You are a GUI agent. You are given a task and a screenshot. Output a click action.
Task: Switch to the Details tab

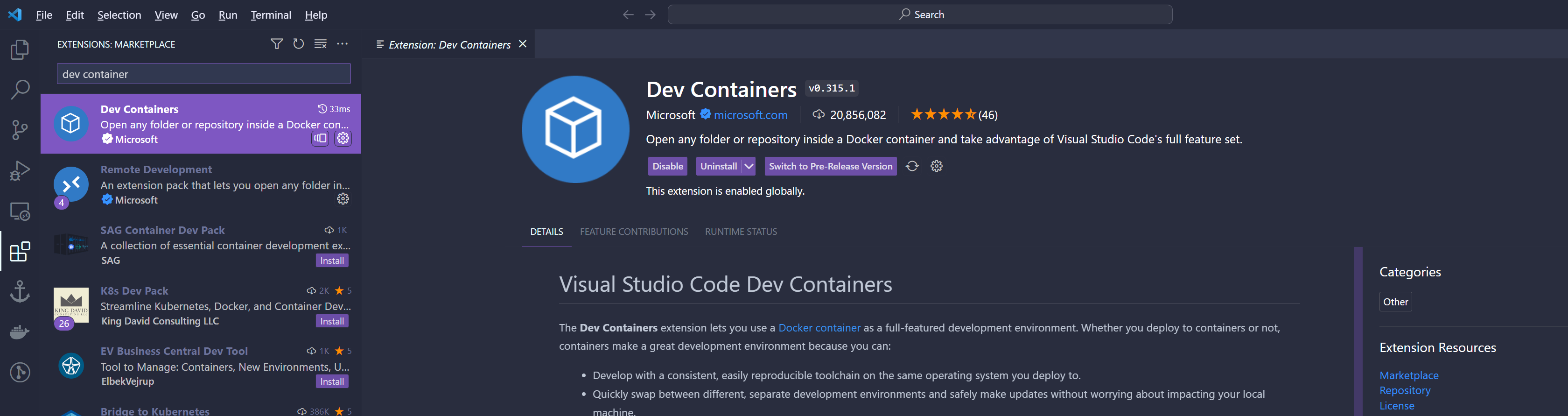click(546, 232)
